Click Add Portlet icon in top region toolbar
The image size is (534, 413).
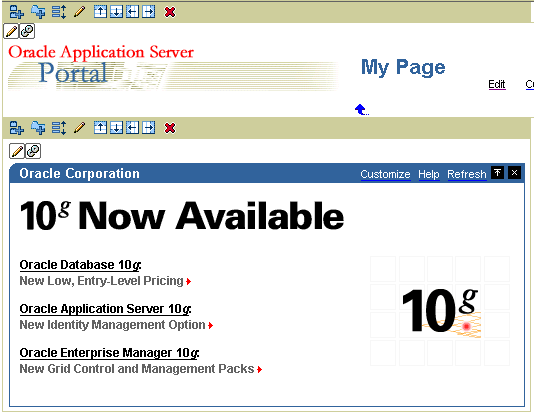pyautogui.click(x=16, y=12)
